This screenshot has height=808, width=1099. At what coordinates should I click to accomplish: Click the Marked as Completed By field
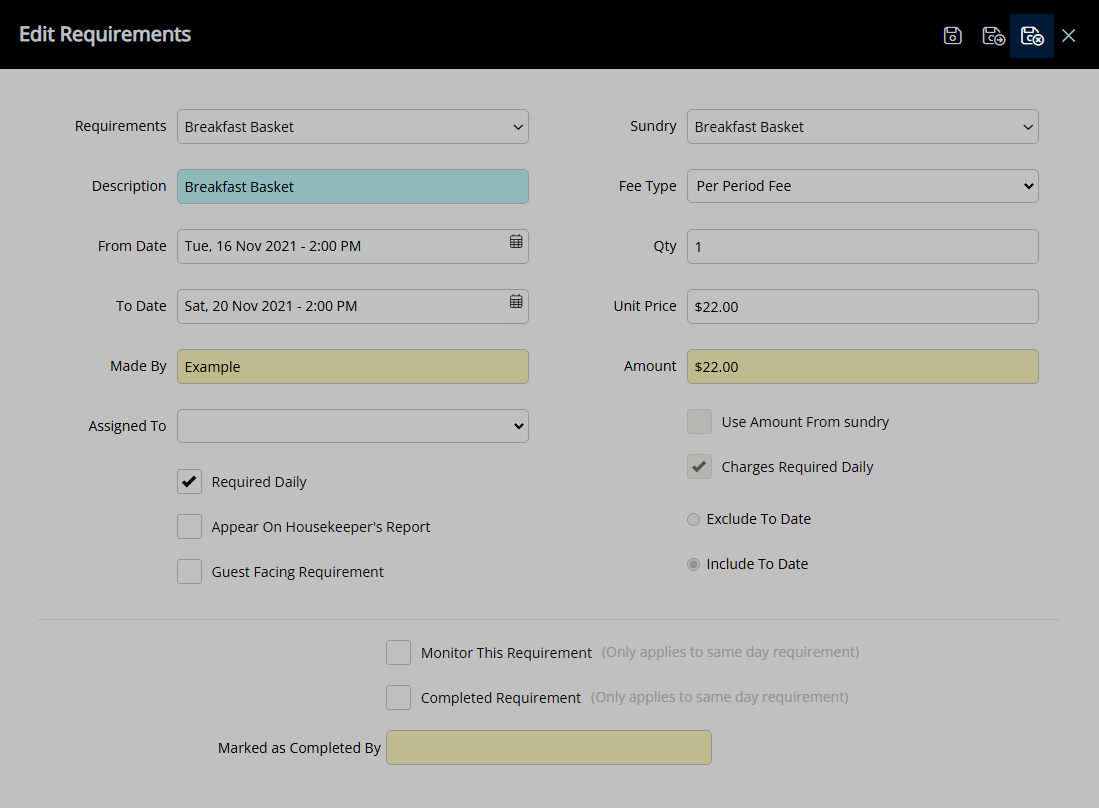point(549,748)
